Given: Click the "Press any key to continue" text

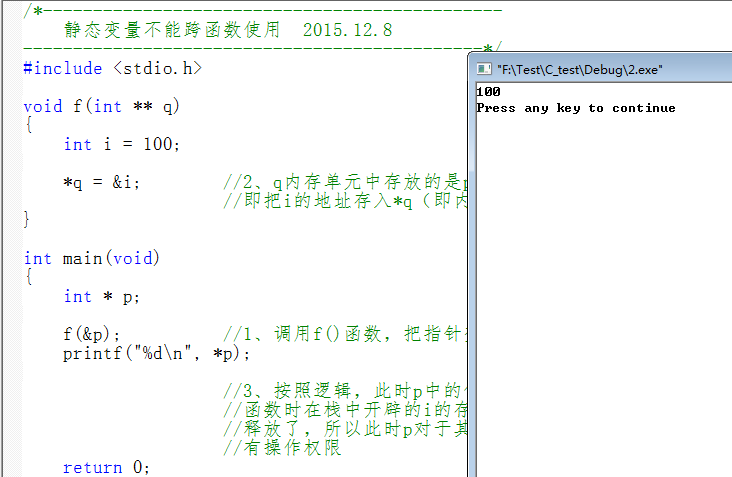Looking at the screenshot, I should pyautogui.click(x=576, y=108).
